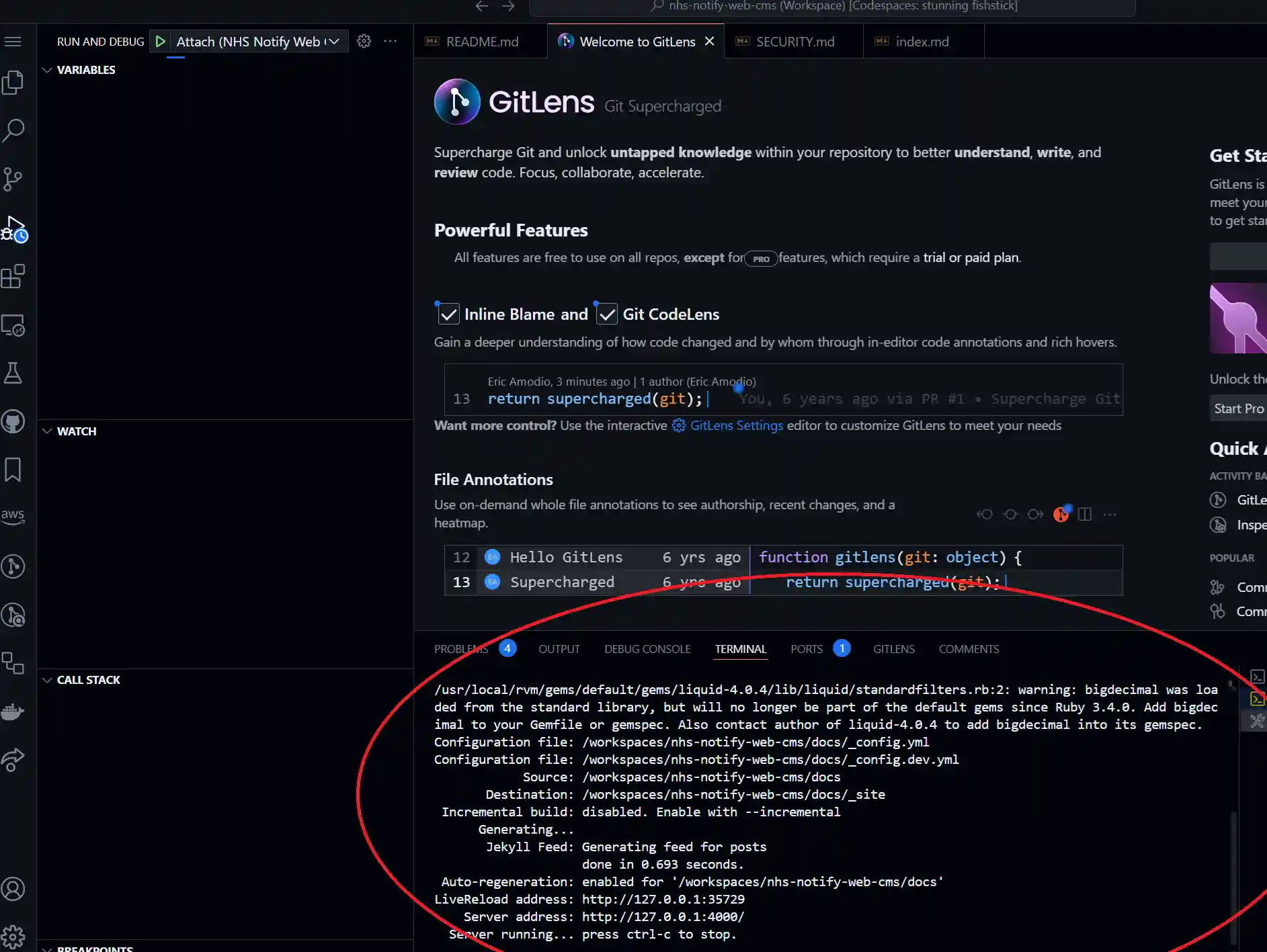The height and width of the screenshot is (952, 1267).
Task: Open the Search view icon
Action: click(x=13, y=130)
